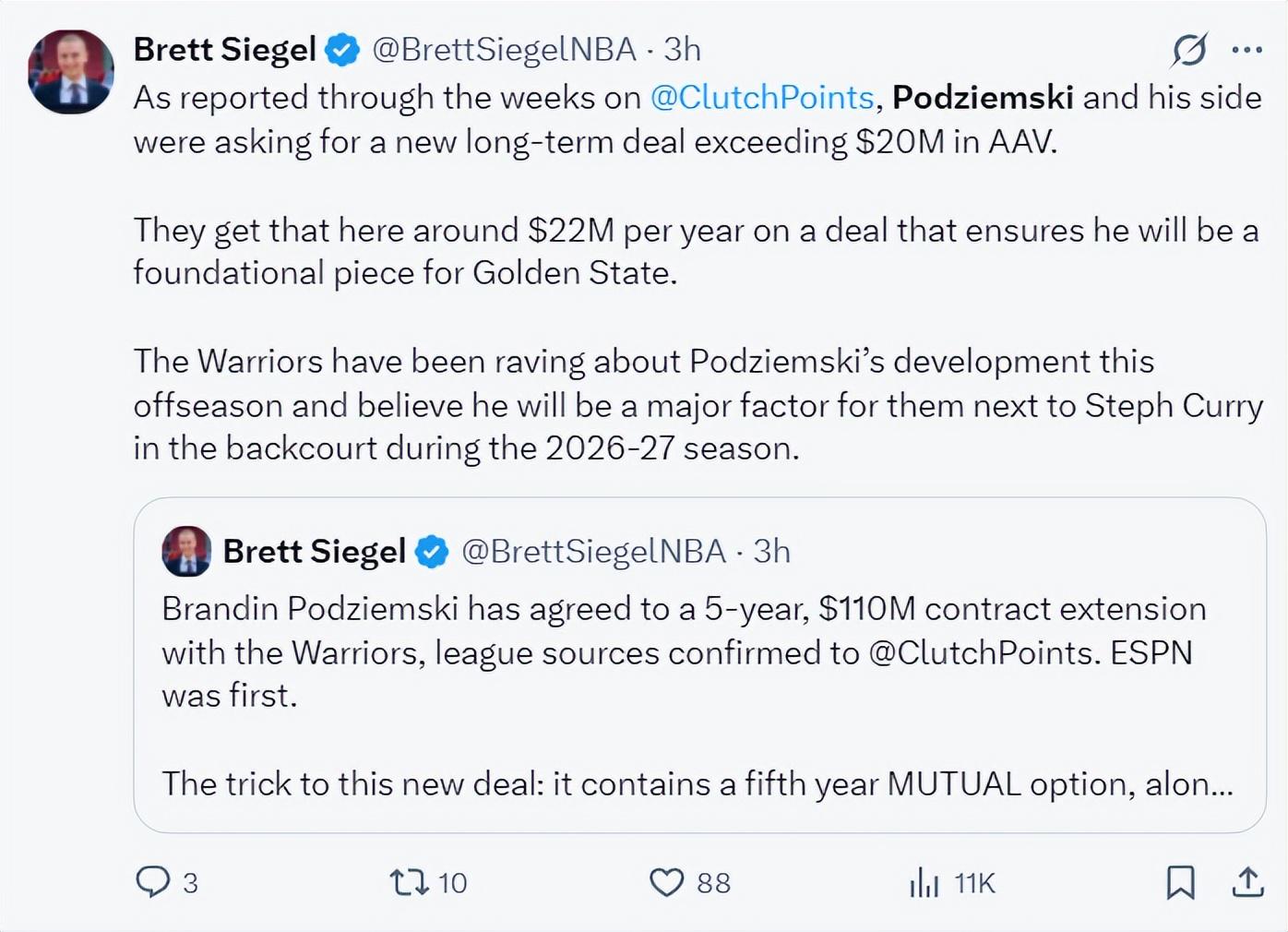Click the @BrettSiegelNBA handle at top
This screenshot has height=932, width=1288.
click(x=504, y=50)
